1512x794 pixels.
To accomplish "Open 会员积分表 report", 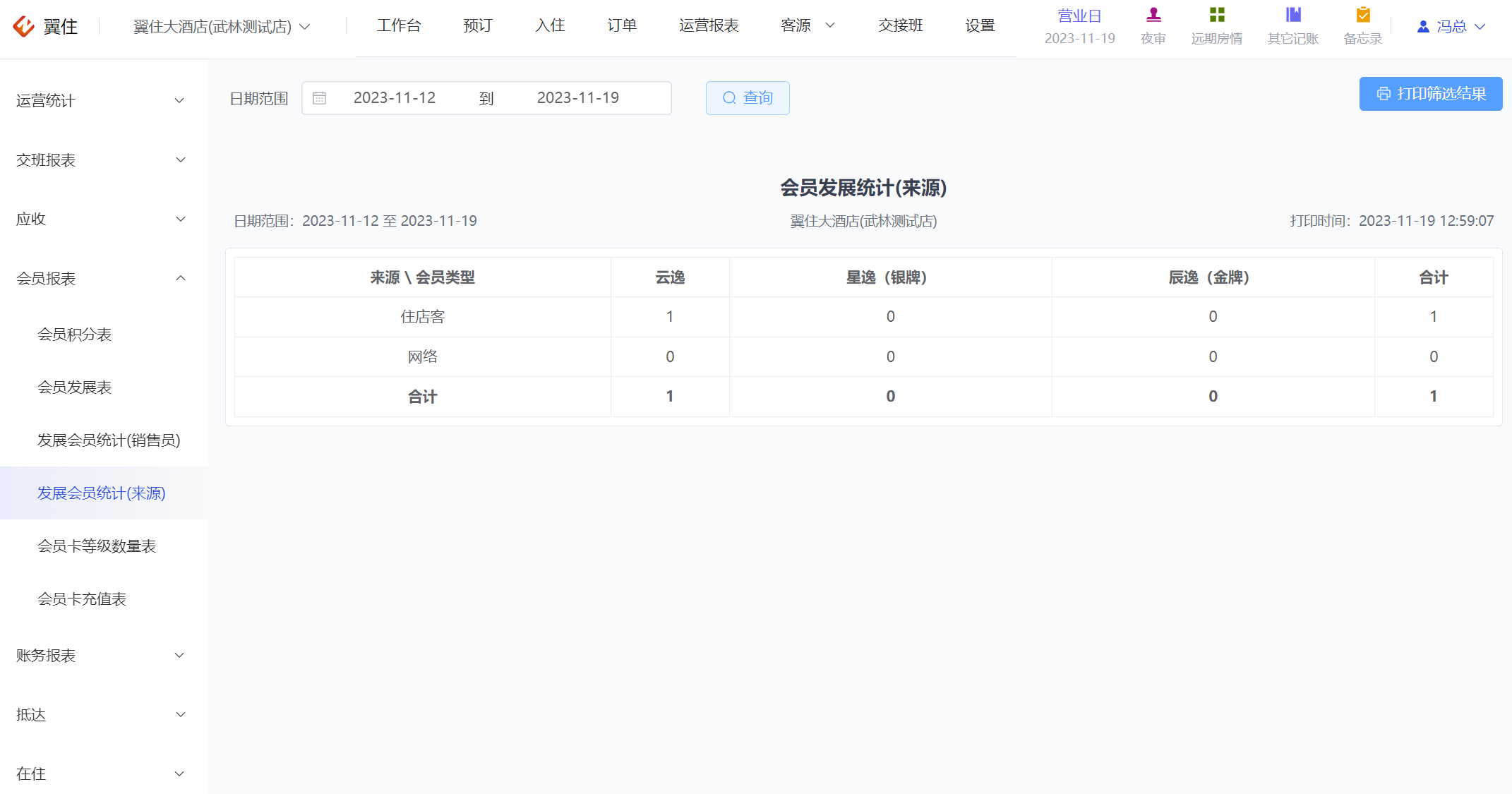I will pyautogui.click(x=104, y=335).
